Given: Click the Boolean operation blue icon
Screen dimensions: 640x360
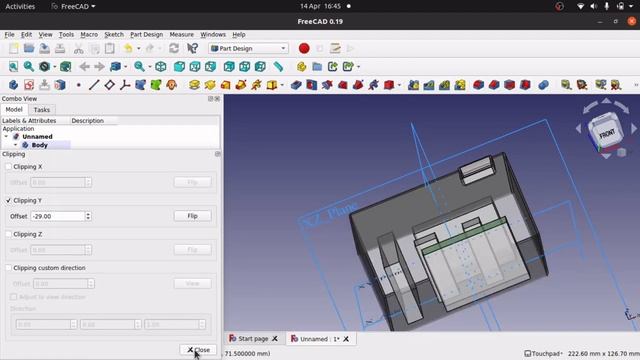Looking at the screenshot, I should click(x=543, y=85).
